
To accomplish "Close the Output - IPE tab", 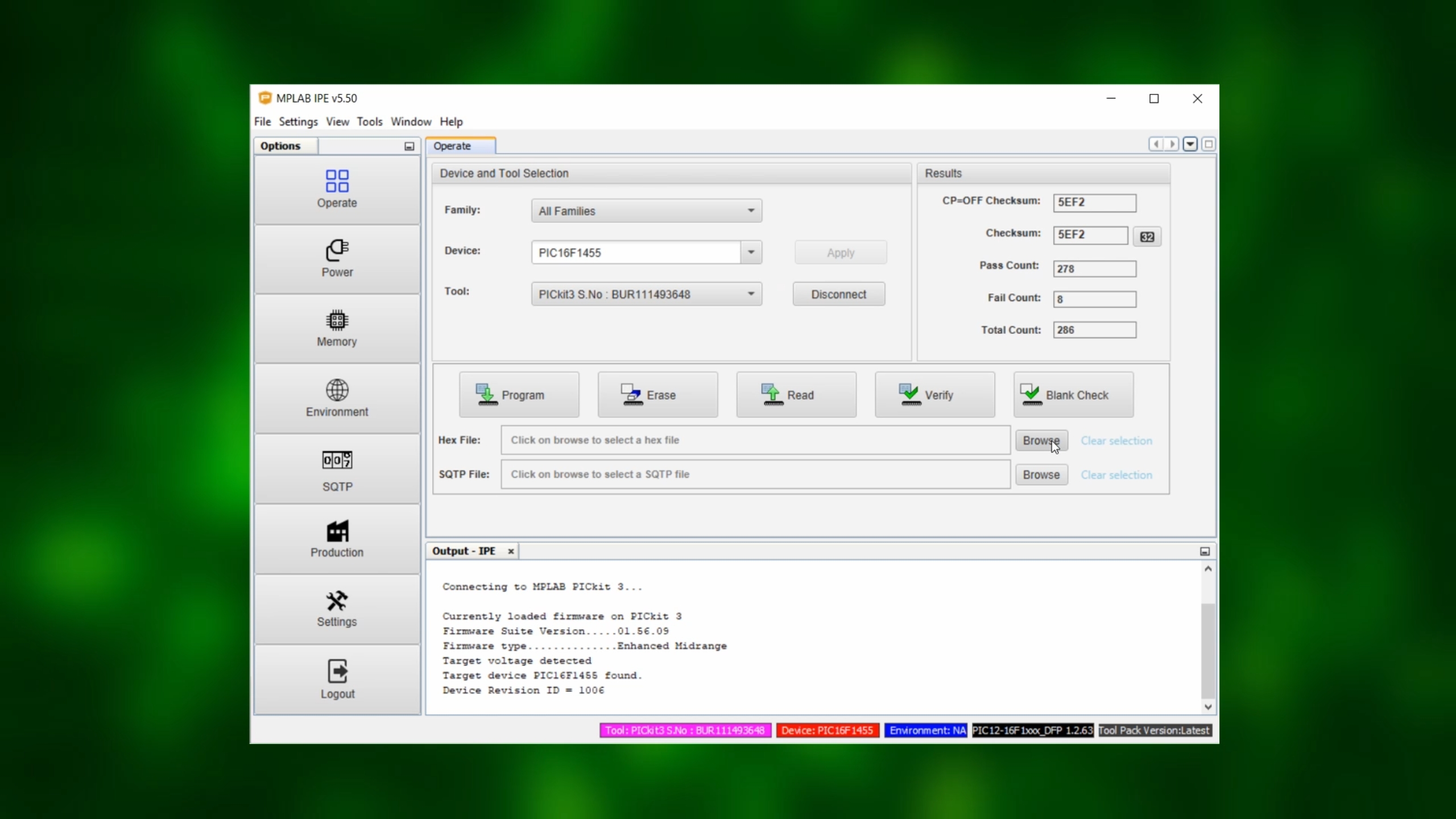I will (511, 551).
